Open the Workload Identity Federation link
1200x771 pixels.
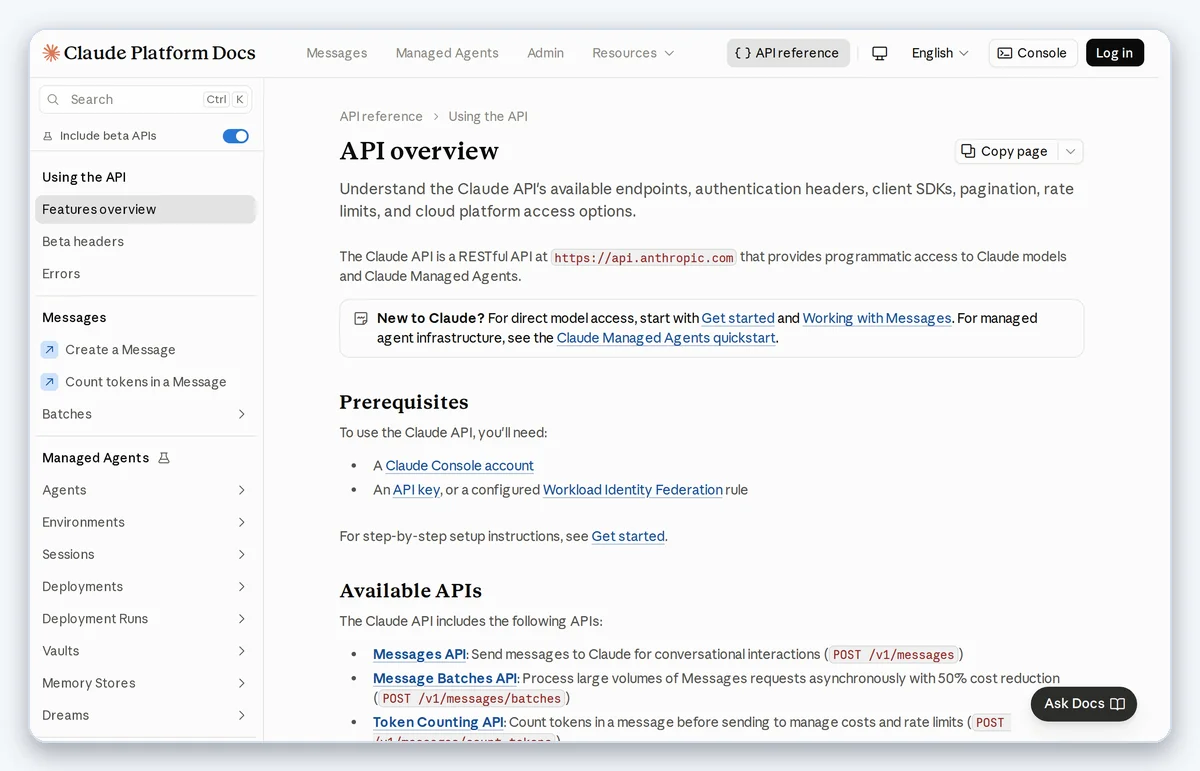pos(633,490)
